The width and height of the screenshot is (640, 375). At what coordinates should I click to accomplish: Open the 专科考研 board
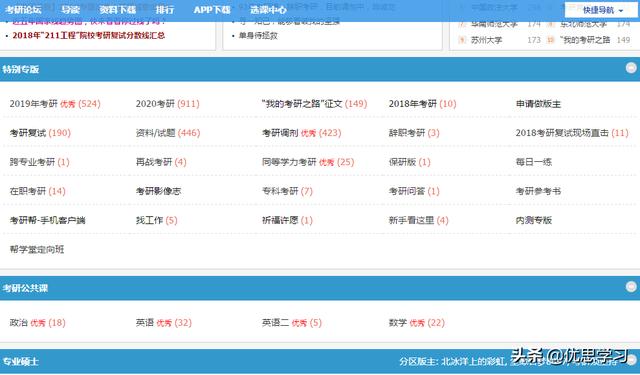point(280,191)
